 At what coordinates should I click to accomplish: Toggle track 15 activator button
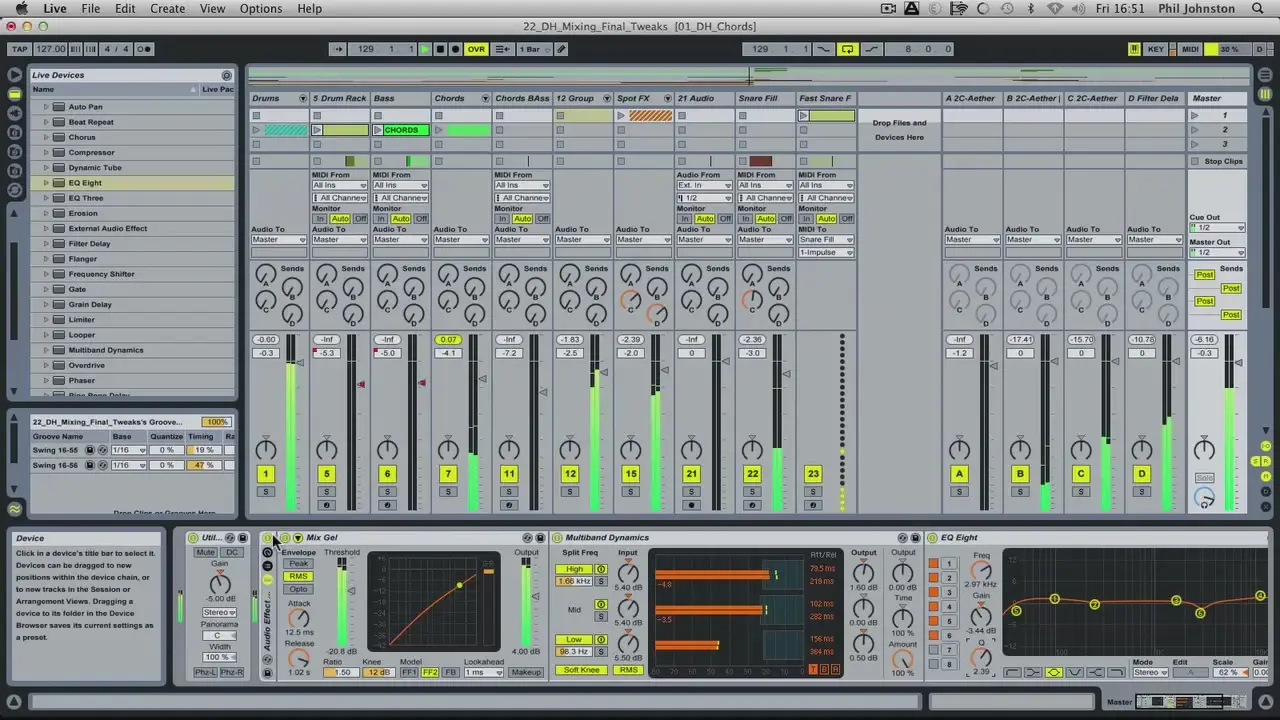pyautogui.click(x=630, y=474)
